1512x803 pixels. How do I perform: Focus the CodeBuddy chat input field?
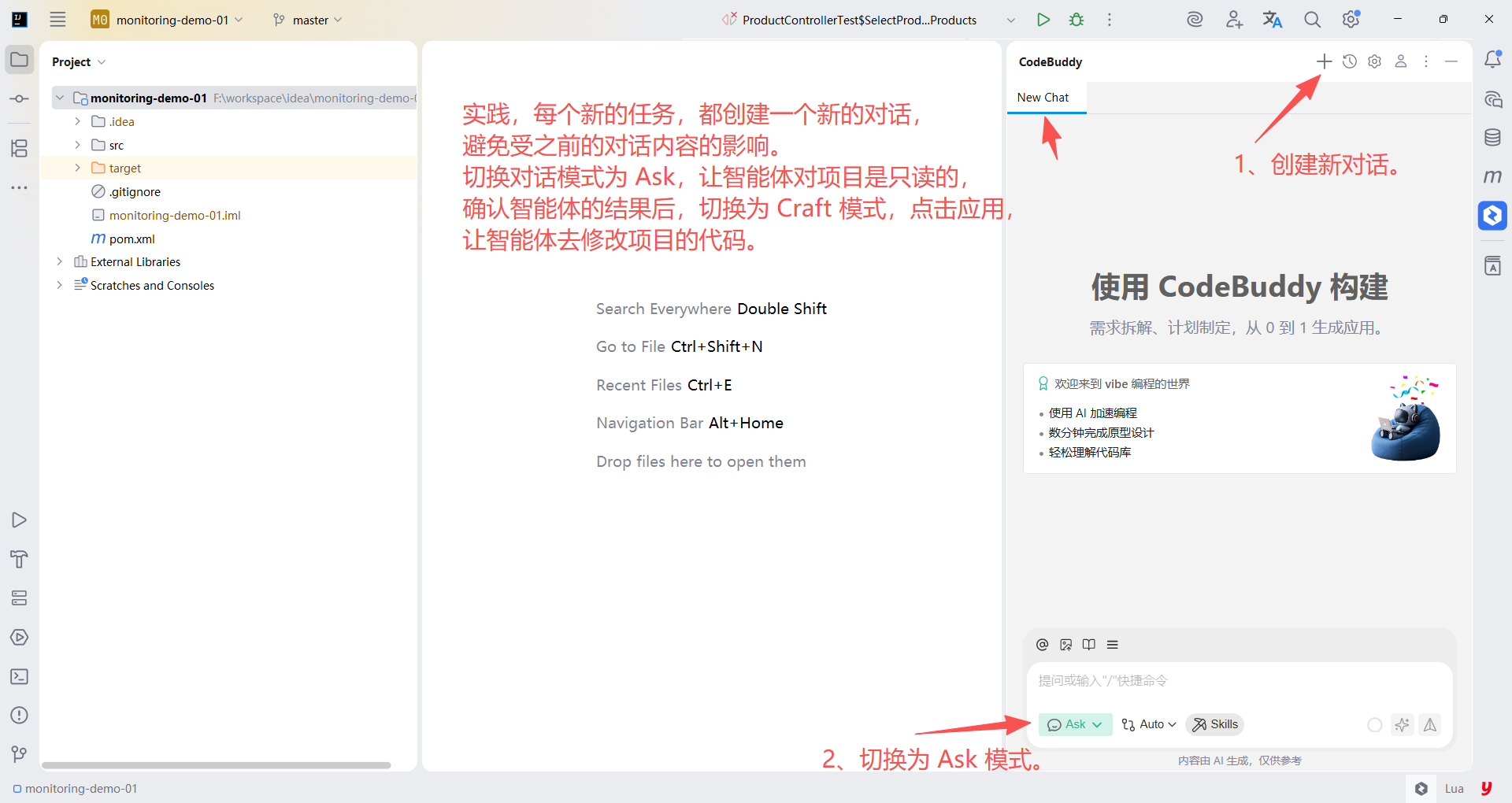pos(1240,681)
